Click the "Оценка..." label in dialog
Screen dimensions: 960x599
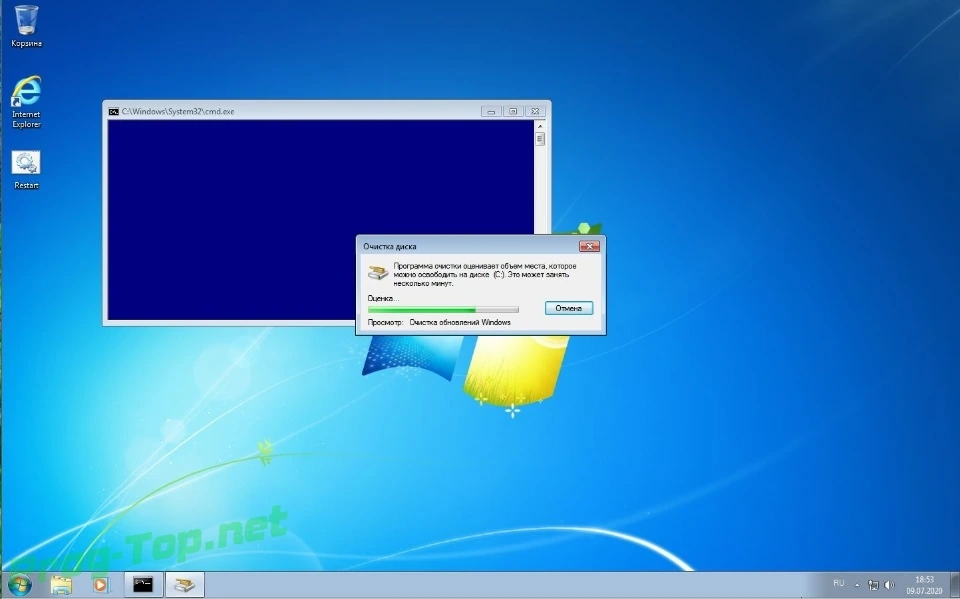coord(383,298)
